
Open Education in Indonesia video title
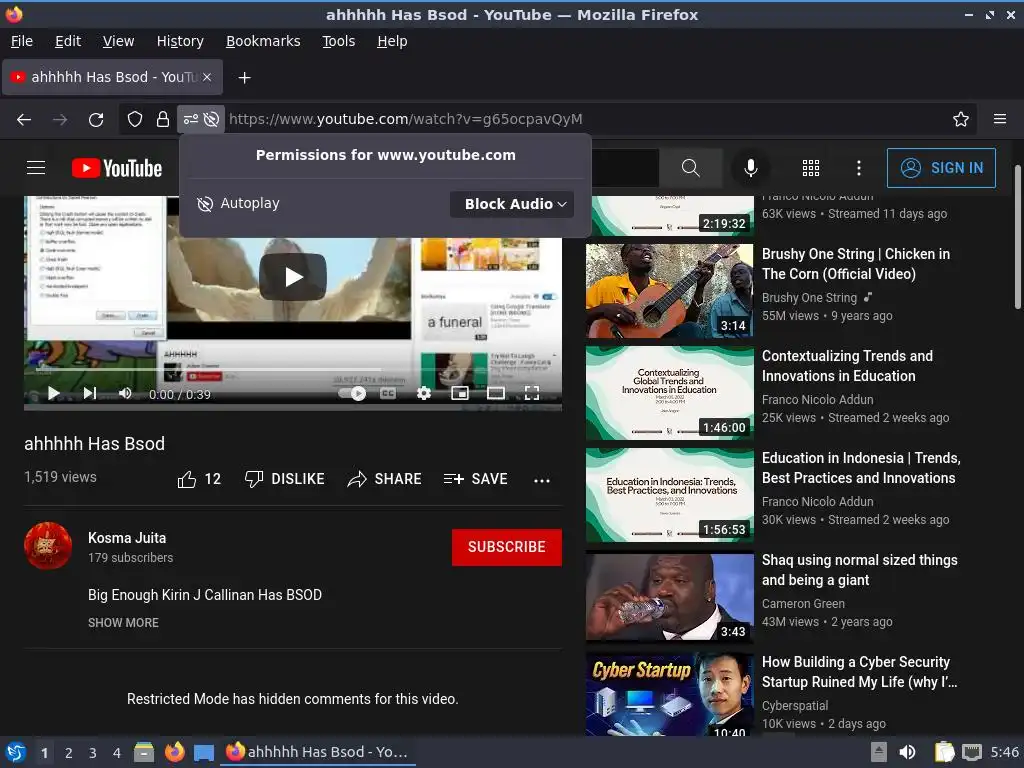[x=861, y=468]
